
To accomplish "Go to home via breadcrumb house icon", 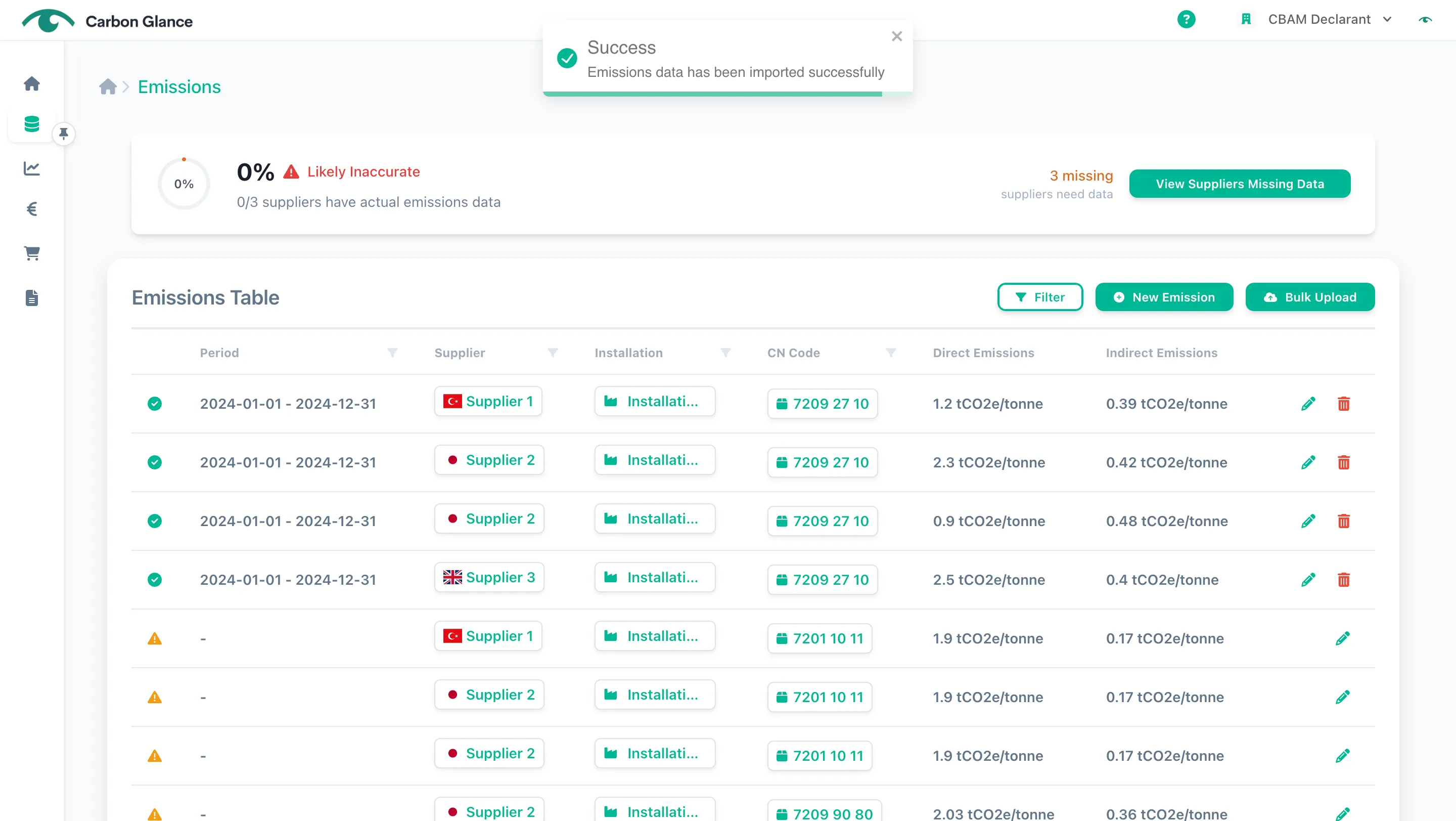I will (x=107, y=87).
